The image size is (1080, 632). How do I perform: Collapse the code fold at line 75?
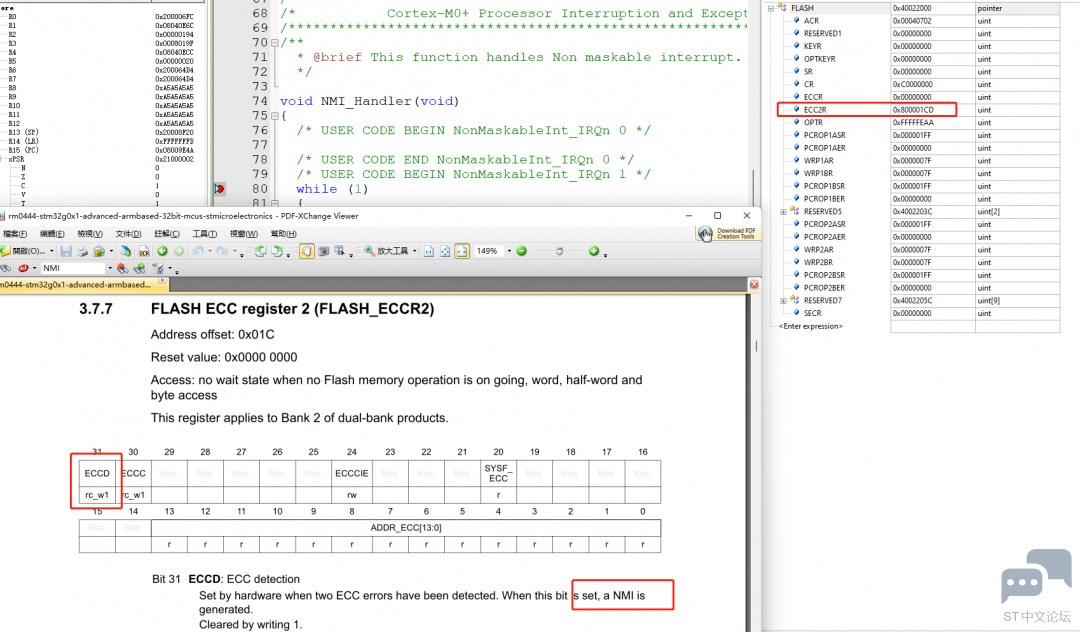[x=273, y=116]
